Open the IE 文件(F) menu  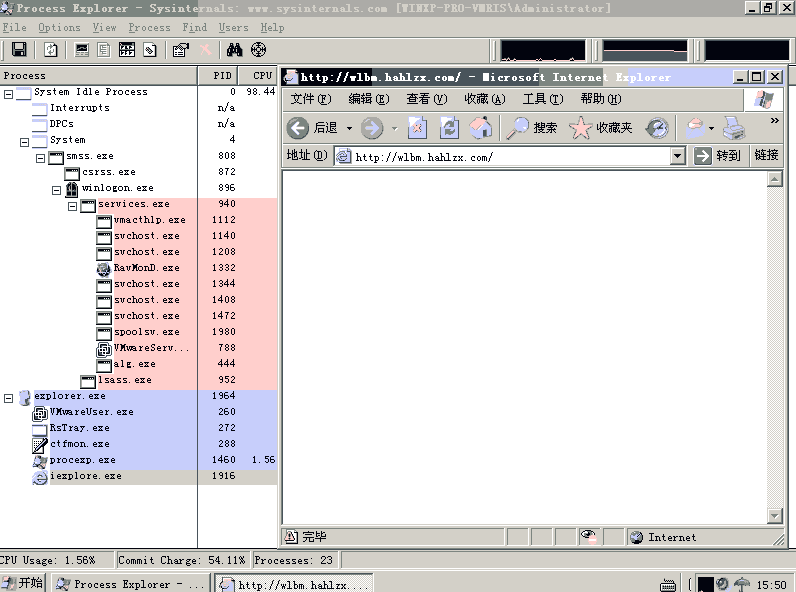(x=311, y=98)
